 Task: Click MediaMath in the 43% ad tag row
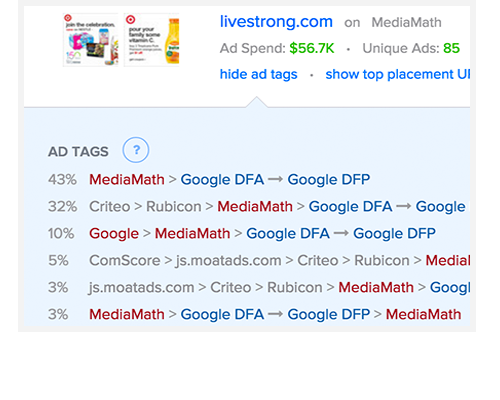click(127, 180)
